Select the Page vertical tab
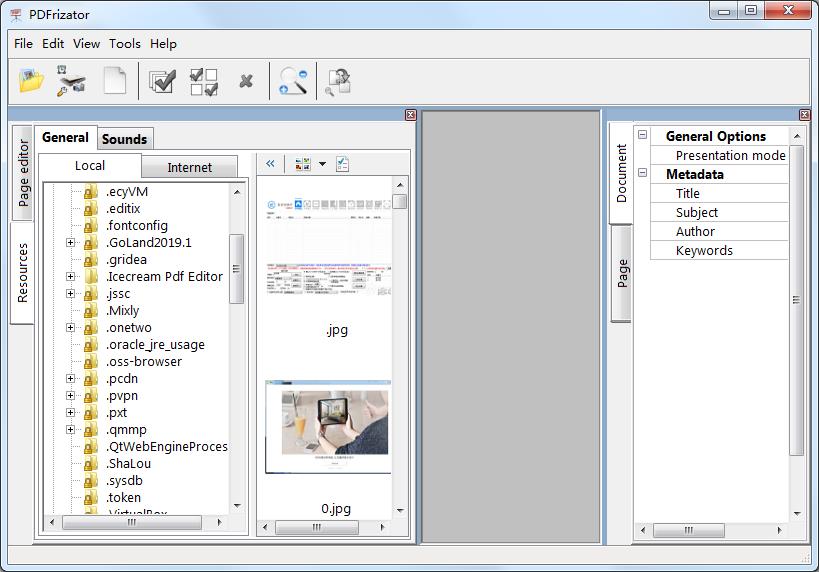 (x=622, y=273)
